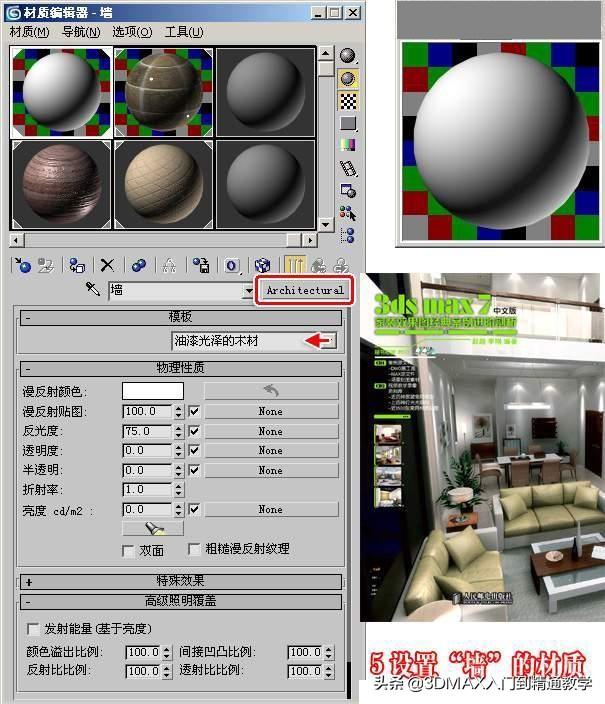Image resolution: width=605 pixels, height=704 pixels.
Task: Pick material with the eyedropper icon
Action: pos(93,290)
